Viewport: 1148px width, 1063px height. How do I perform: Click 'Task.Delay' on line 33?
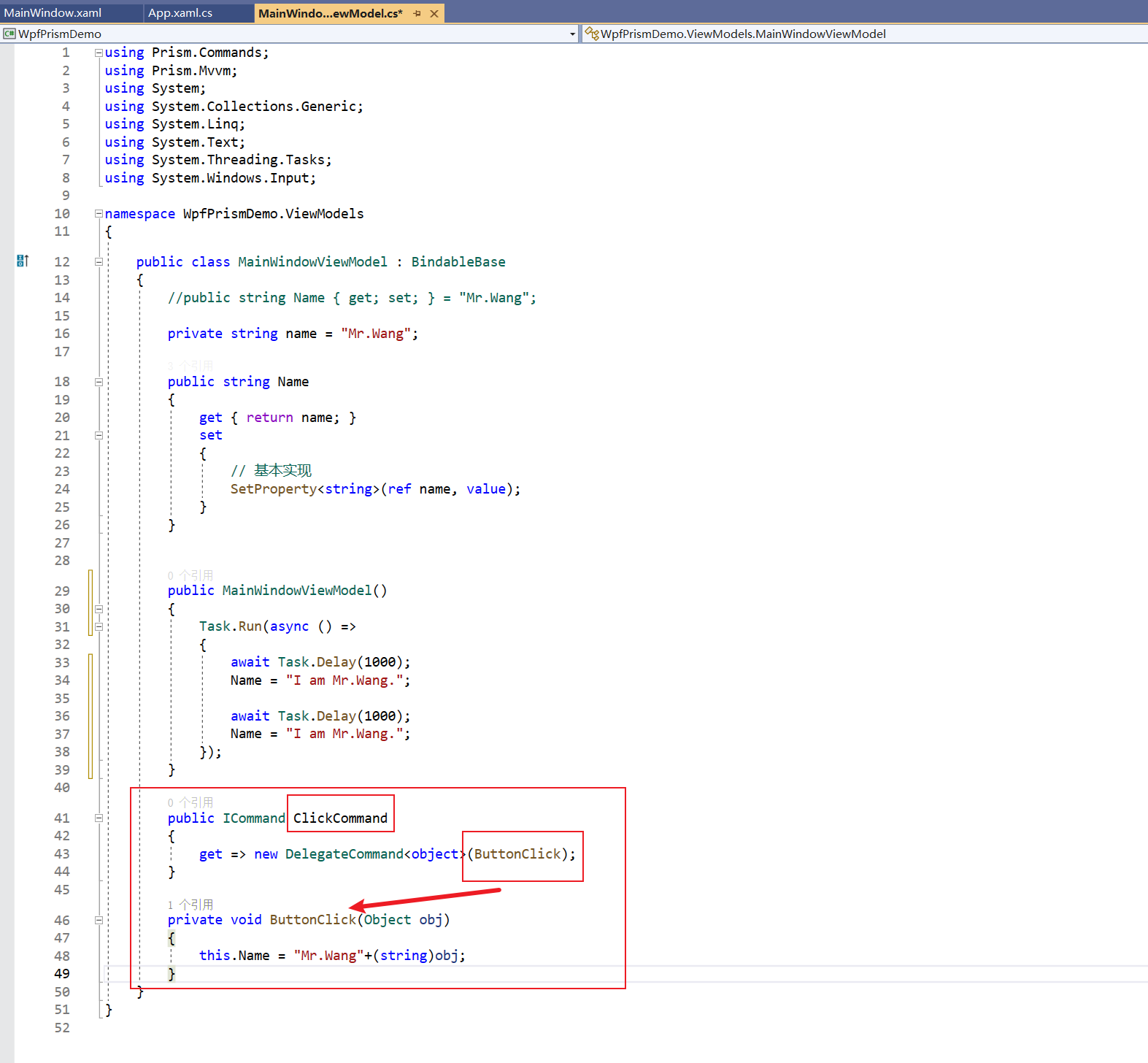click(317, 662)
